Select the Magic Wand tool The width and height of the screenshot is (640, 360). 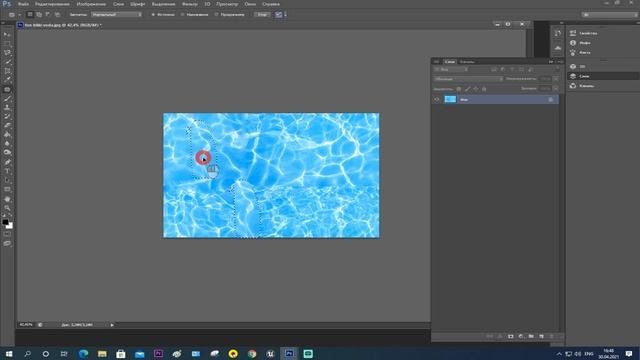pyautogui.click(x=7, y=62)
